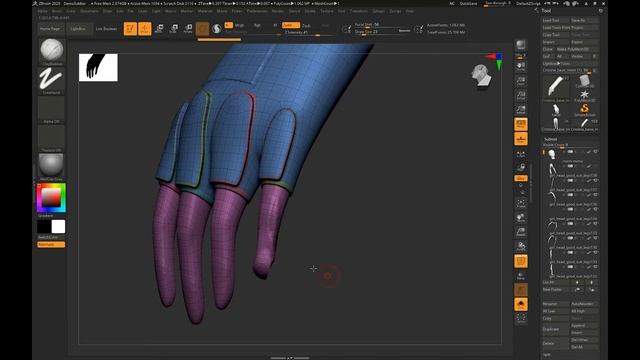Click the Live Boolean button
640x360 pixels.
107,29
